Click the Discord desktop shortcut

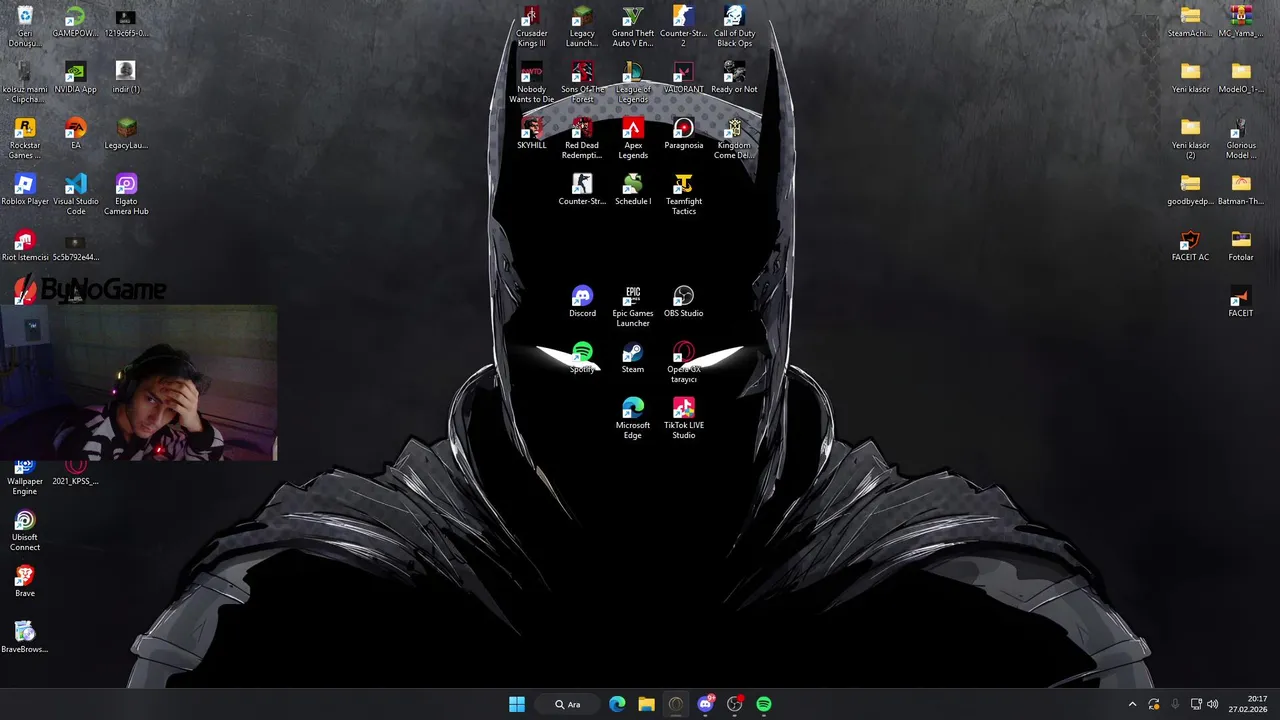(582, 301)
